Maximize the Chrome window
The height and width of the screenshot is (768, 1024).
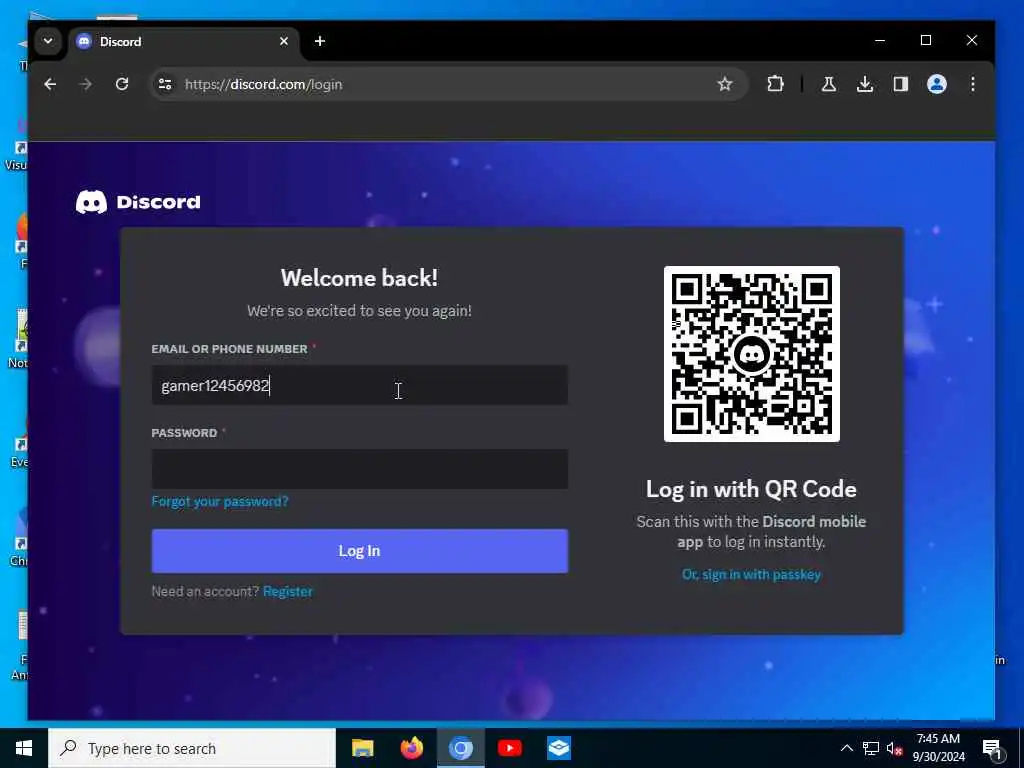[x=926, y=40]
